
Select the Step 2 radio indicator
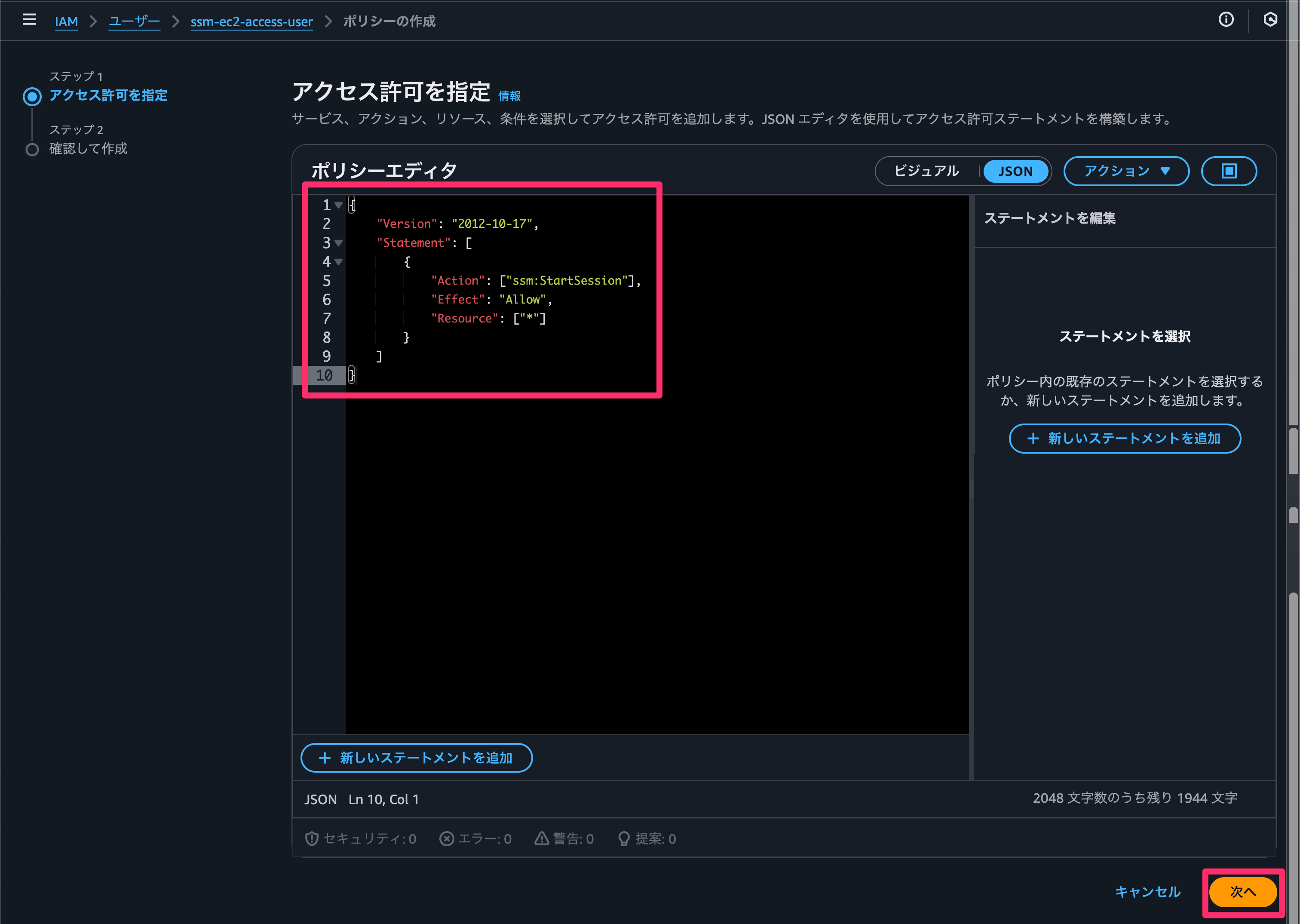pyautogui.click(x=32, y=150)
